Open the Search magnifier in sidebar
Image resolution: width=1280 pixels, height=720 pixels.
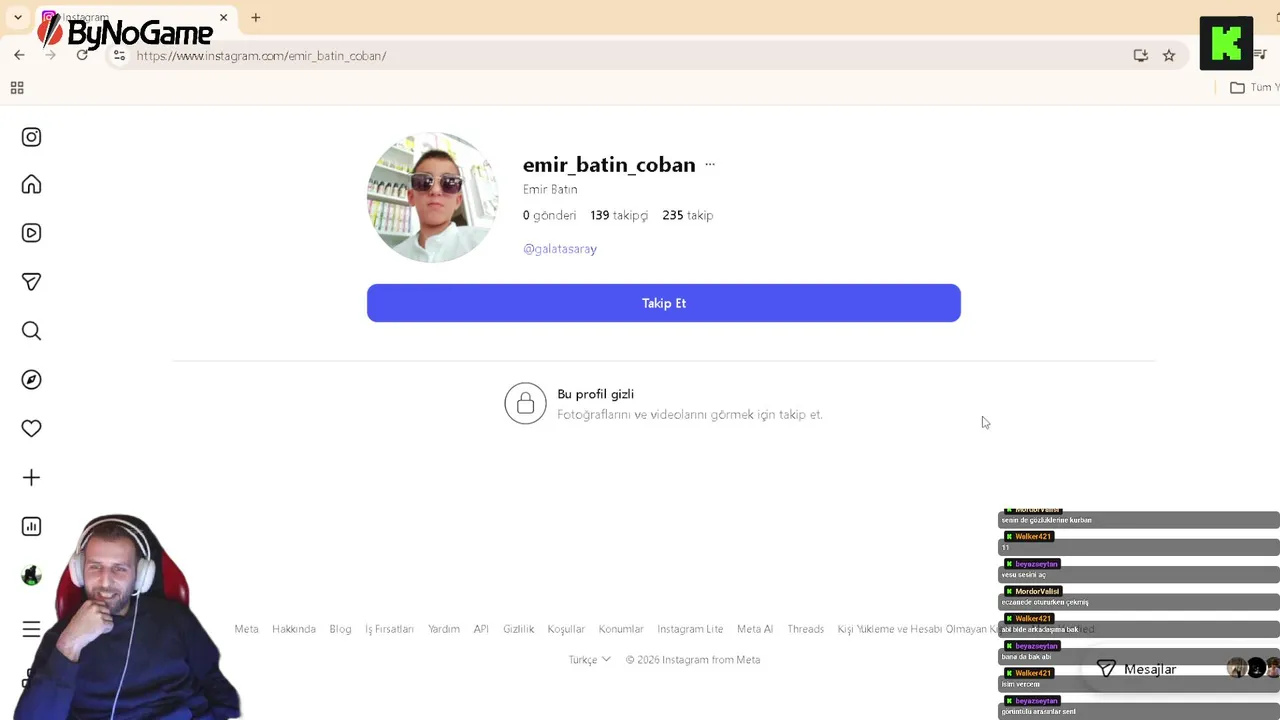tap(31, 331)
